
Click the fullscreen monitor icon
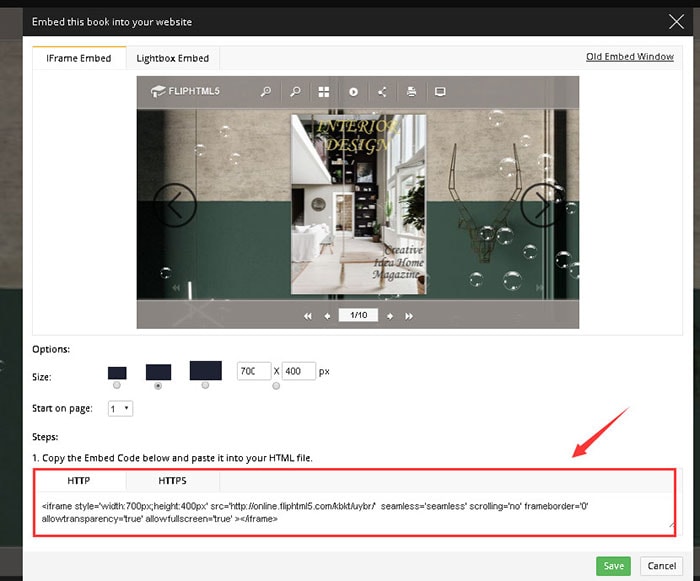point(440,92)
